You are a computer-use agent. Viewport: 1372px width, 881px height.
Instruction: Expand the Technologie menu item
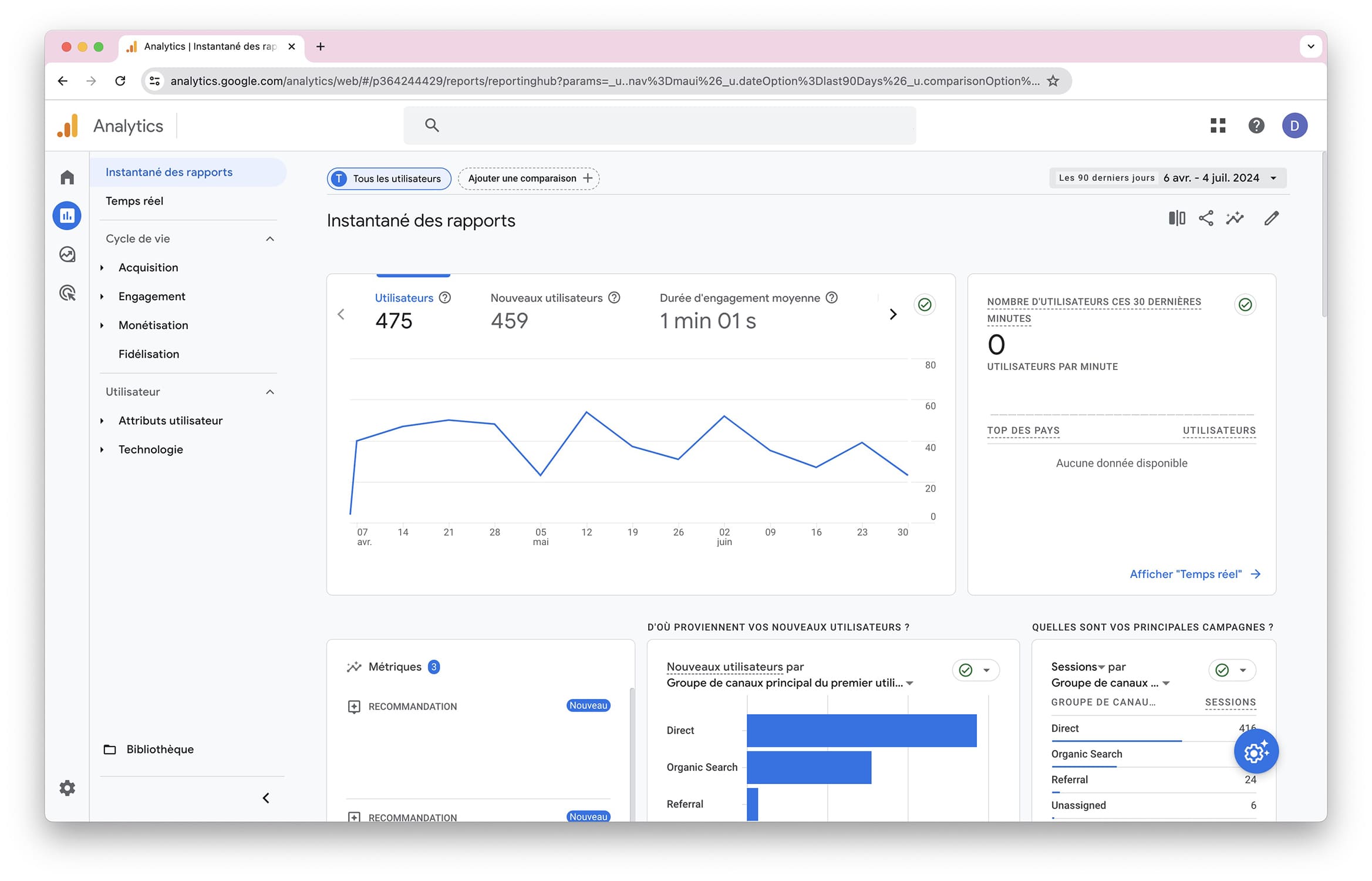point(102,449)
